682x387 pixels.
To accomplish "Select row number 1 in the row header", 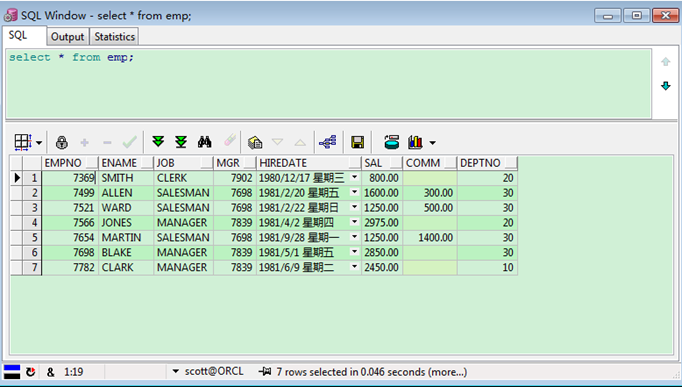I will tap(33, 178).
